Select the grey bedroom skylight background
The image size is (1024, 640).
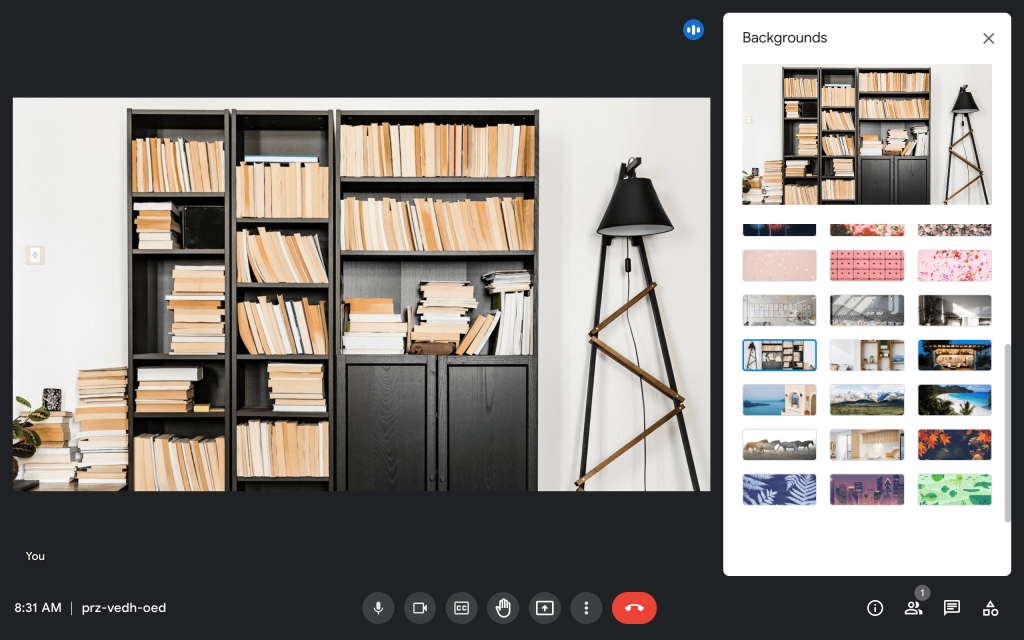point(867,310)
